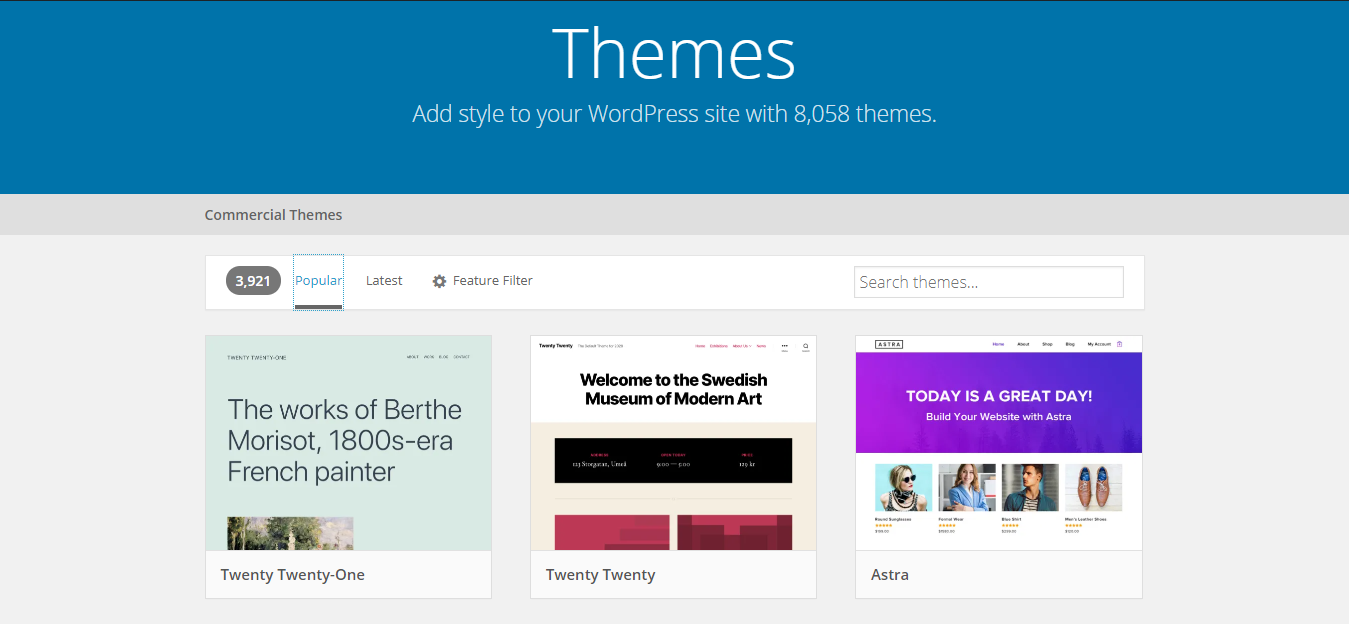Select the Popular tab

[318, 281]
